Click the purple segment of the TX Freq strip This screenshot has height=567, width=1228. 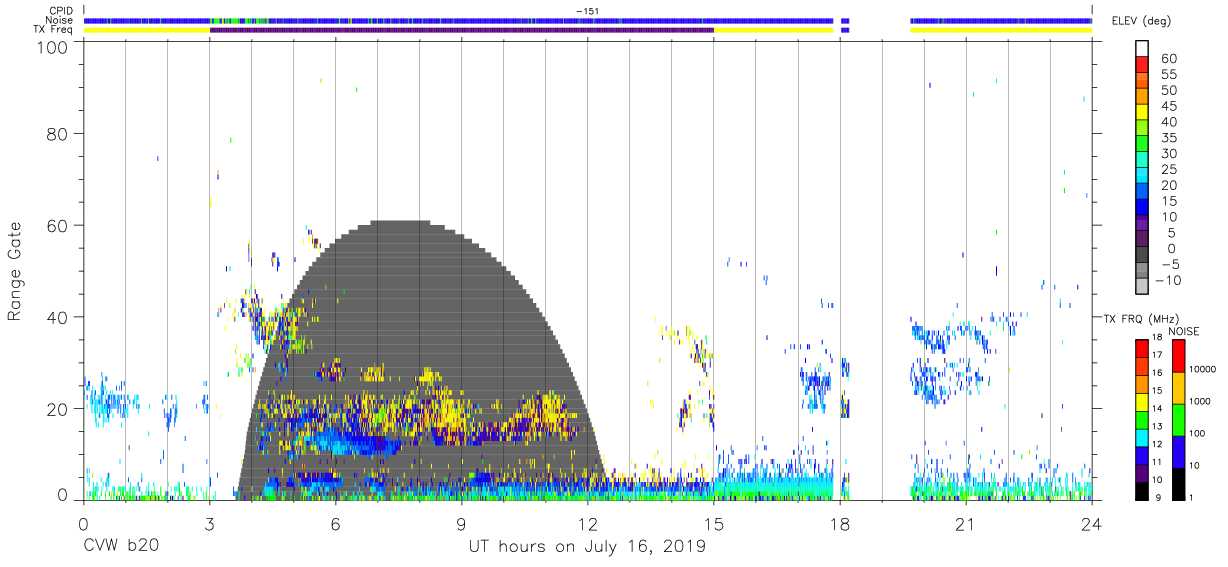coord(462,30)
